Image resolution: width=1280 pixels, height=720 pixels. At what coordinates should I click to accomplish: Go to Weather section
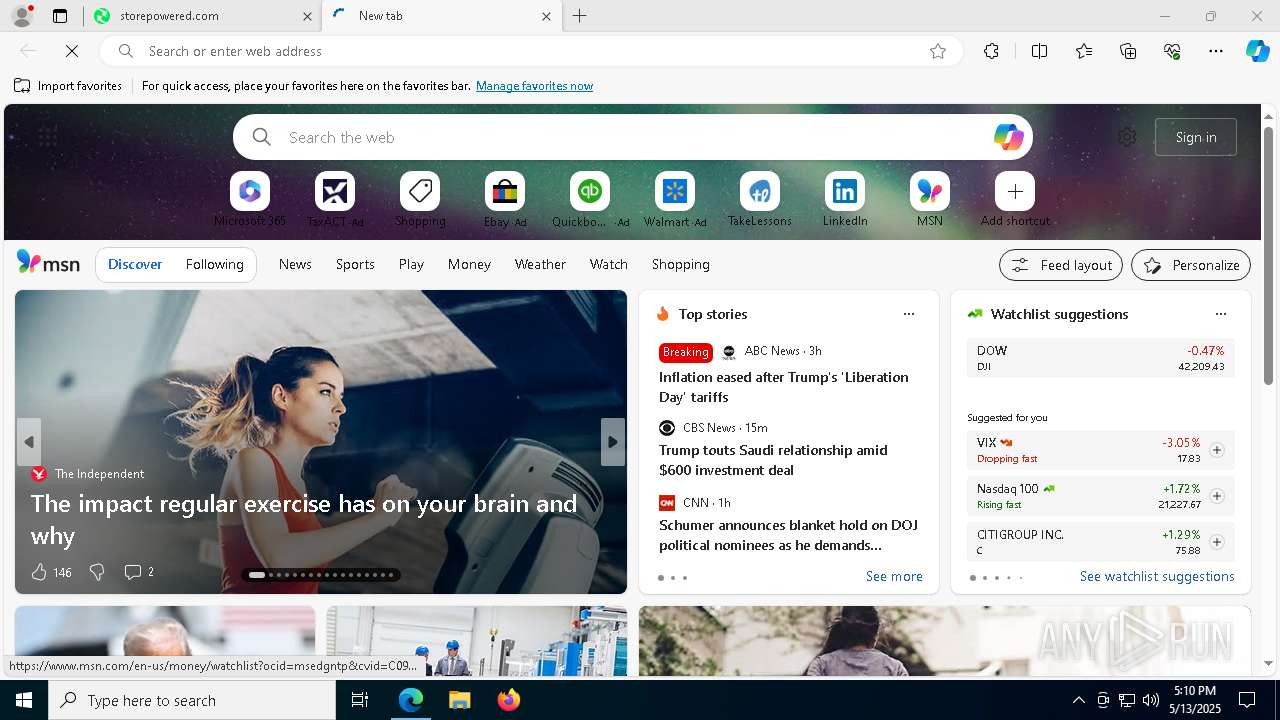coord(540,264)
